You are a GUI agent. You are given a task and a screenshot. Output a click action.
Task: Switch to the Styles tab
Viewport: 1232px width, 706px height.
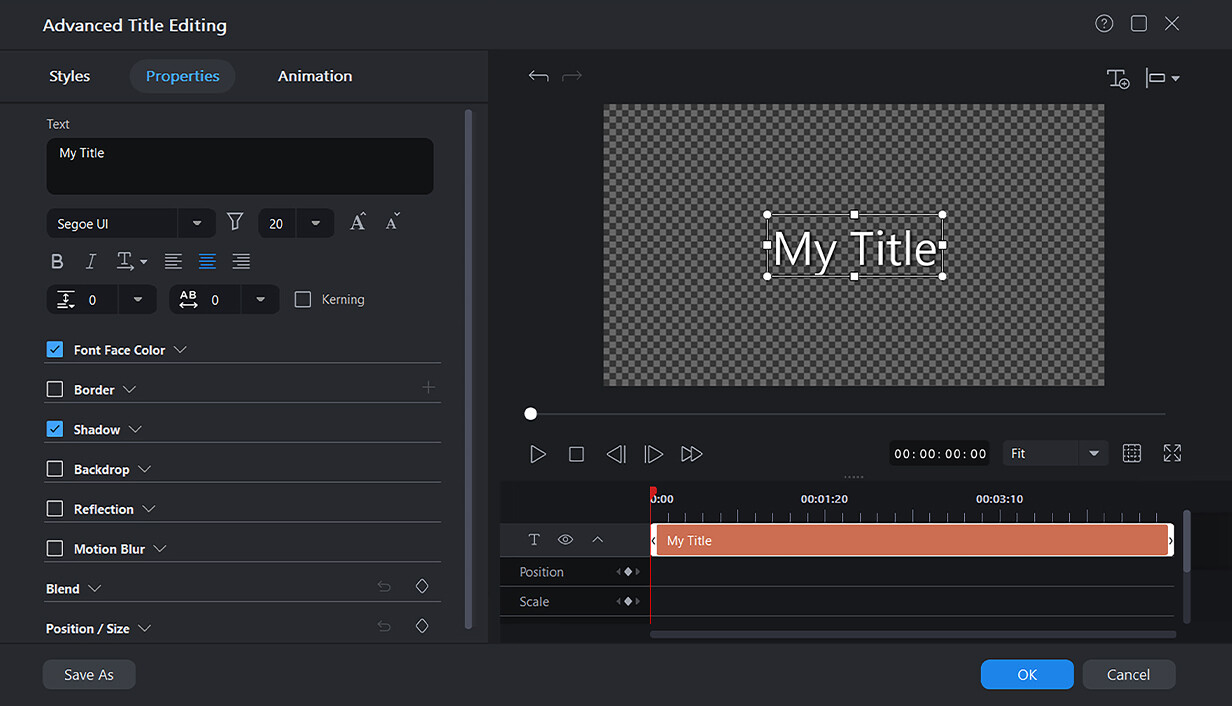pos(69,75)
